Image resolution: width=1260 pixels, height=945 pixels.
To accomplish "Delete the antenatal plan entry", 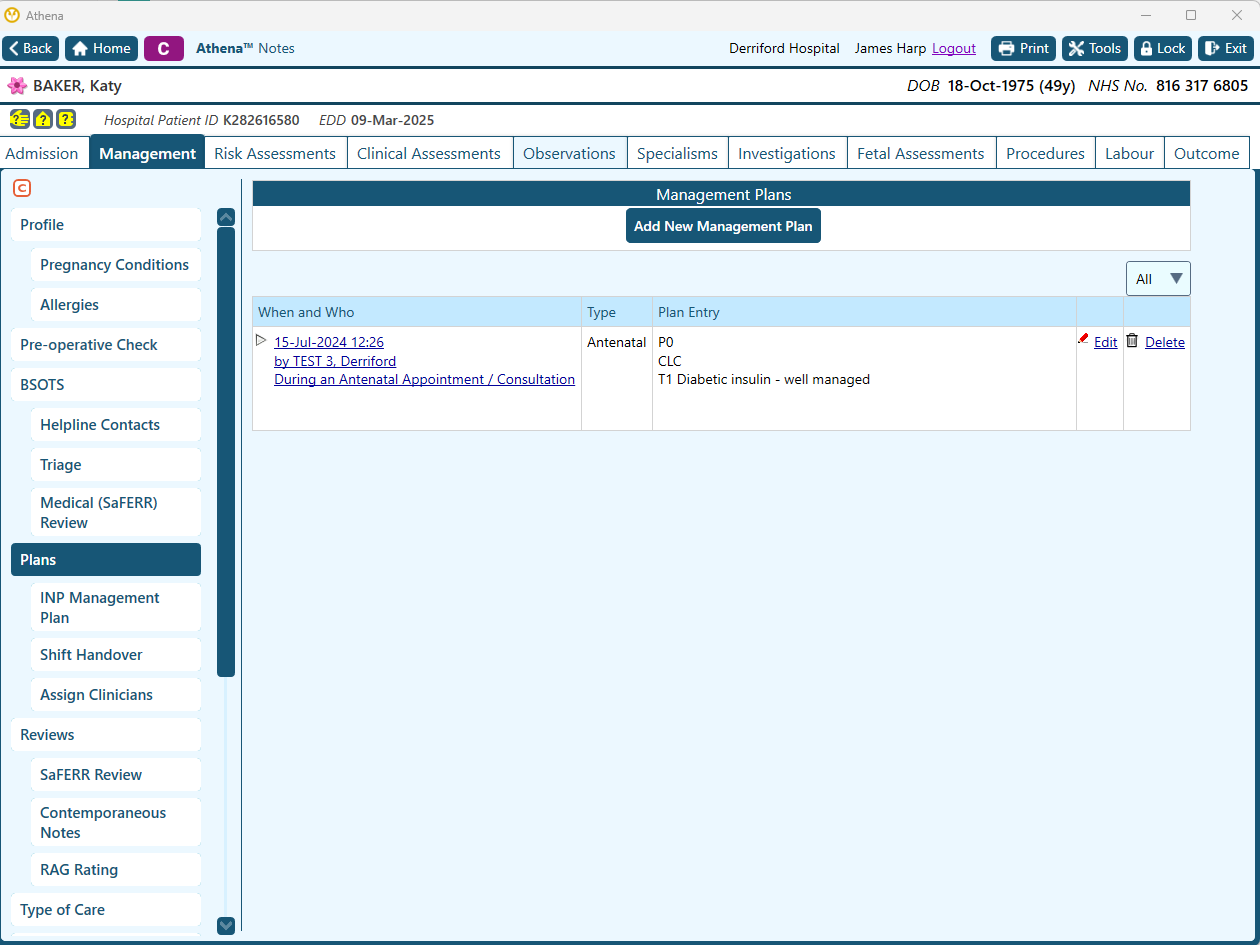I will [x=1165, y=342].
